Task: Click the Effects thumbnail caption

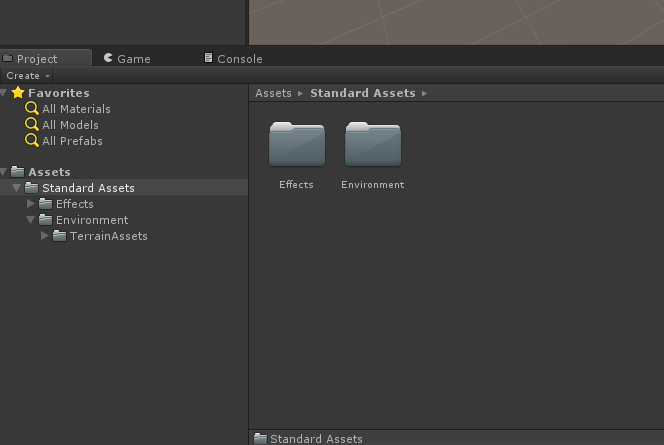Action: pos(296,185)
